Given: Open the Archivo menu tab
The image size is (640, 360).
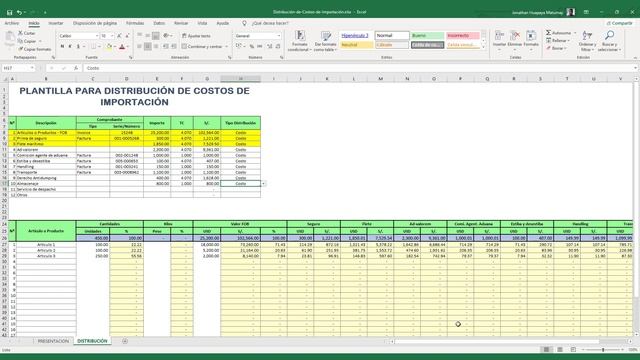Looking at the screenshot, I should (x=12, y=23).
